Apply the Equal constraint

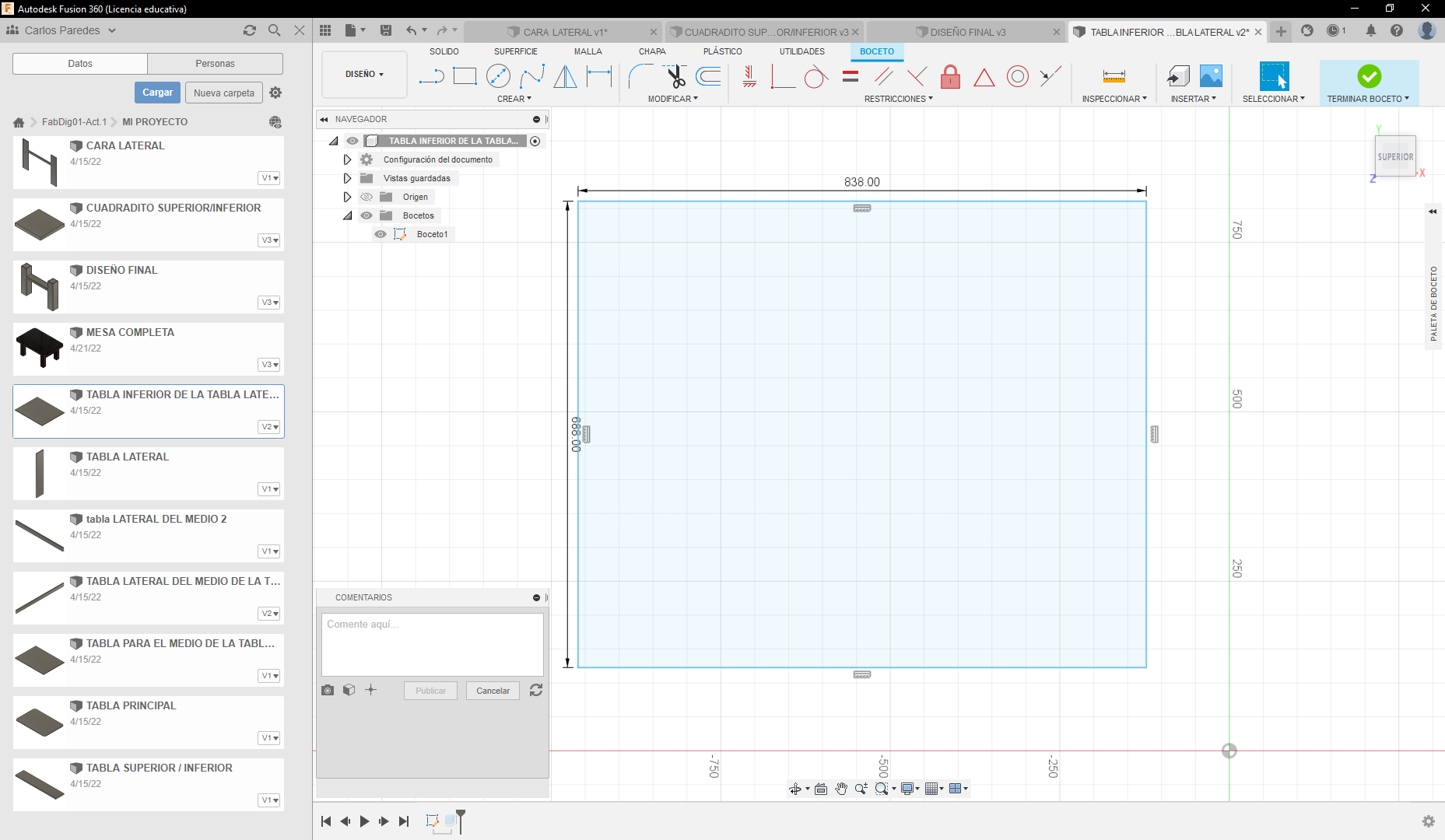click(851, 76)
